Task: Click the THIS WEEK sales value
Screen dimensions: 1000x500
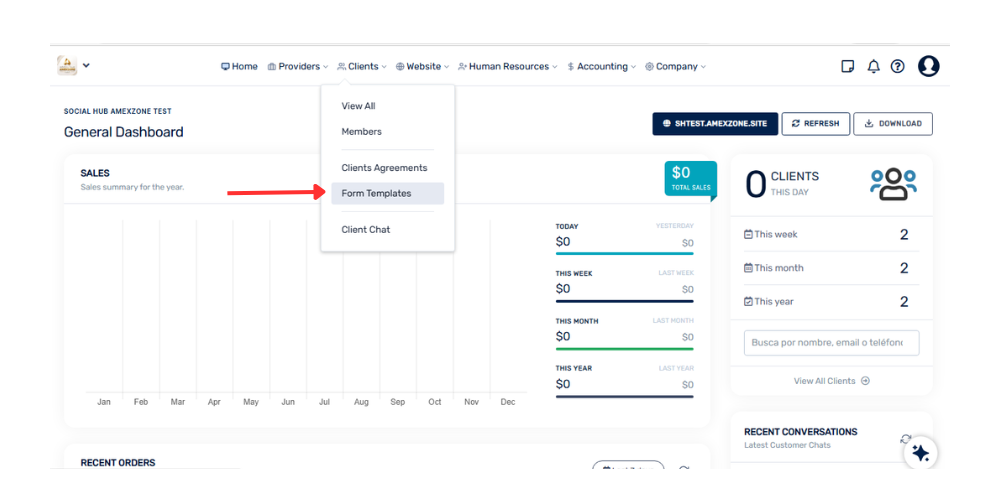Action: click(x=562, y=289)
